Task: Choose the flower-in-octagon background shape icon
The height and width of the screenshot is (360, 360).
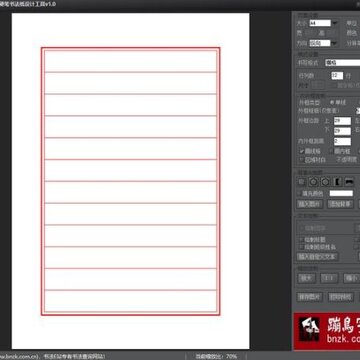Action: [x=313, y=182]
